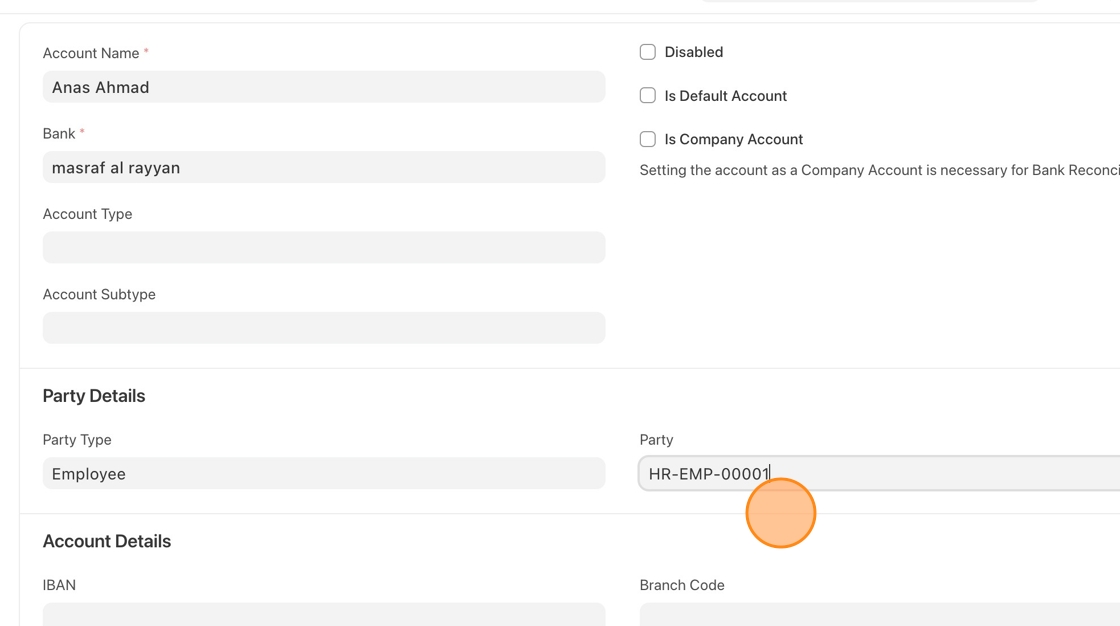
Task: Click the "Disabled" label text
Action: click(x=694, y=52)
